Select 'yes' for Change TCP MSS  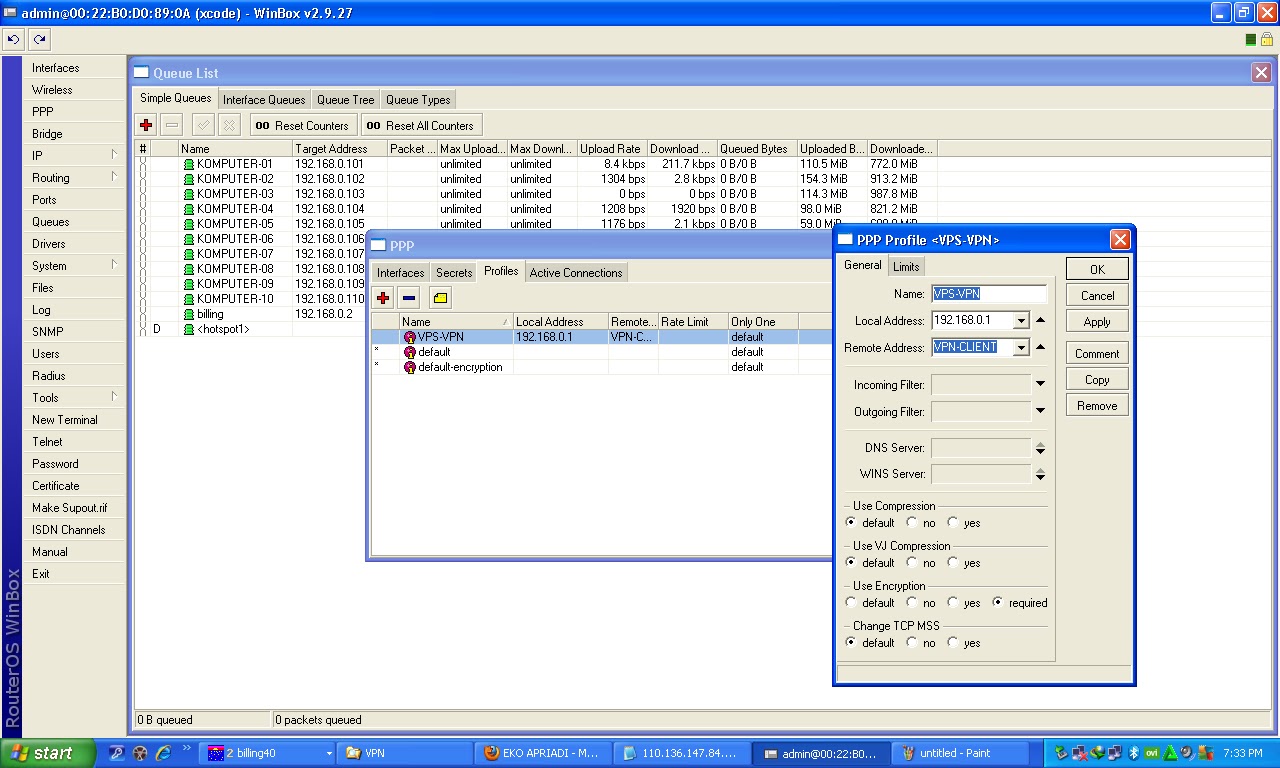coord(953,643)
